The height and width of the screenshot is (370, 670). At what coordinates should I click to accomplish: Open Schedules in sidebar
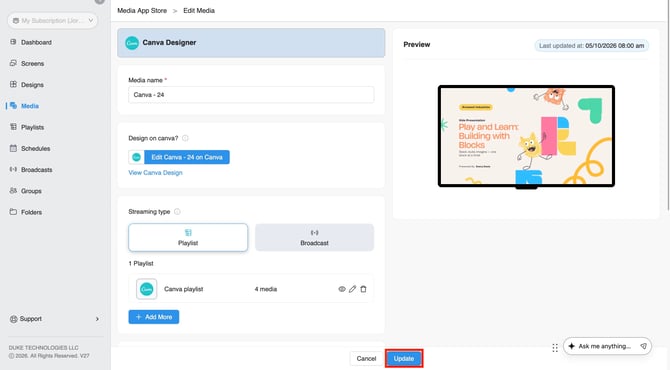pyautogui.click(x=35, y=149)
